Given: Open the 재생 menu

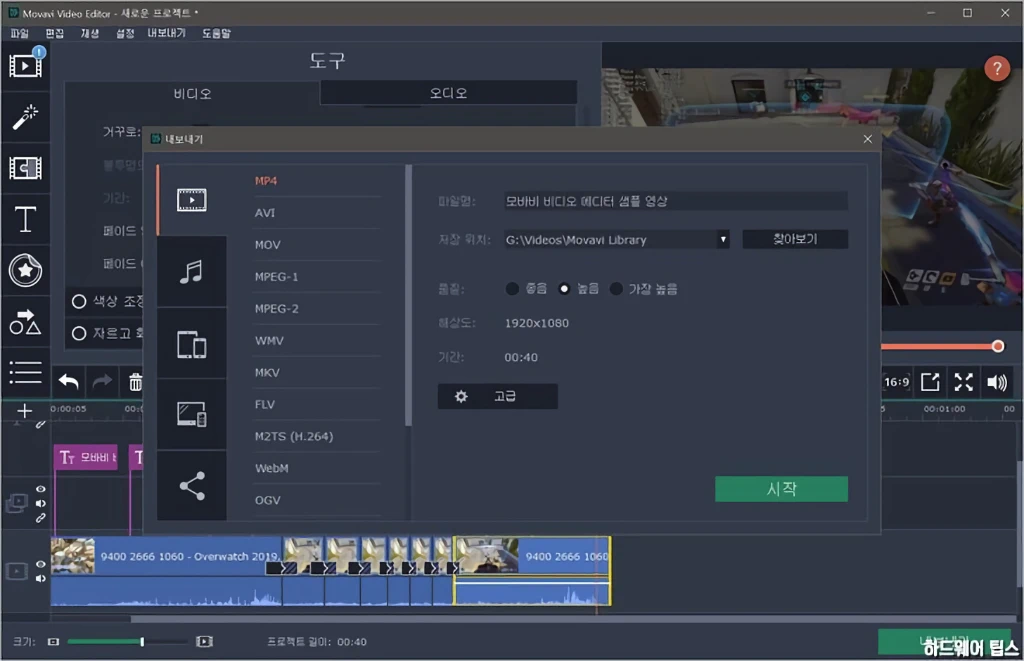Looking at the screenshot, I should [x=89, y=33].
